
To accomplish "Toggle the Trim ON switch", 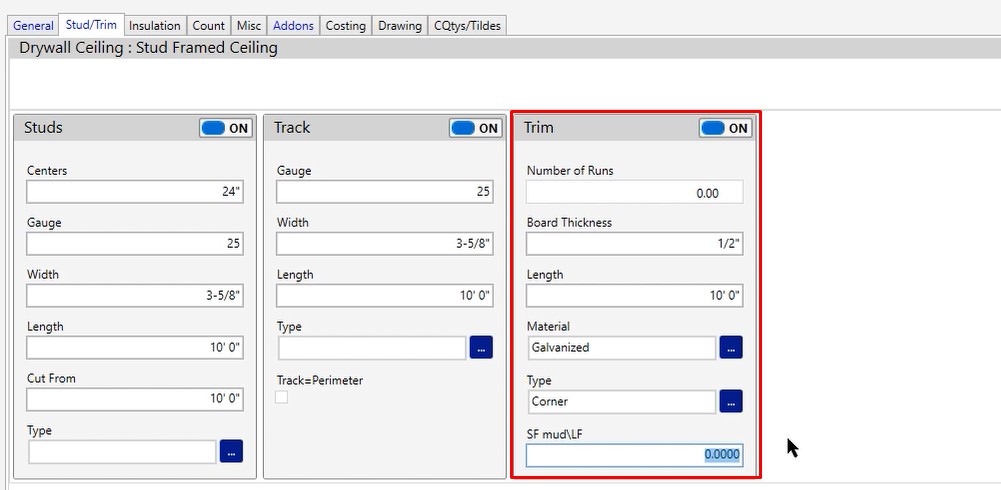I will click(x=725, y=128).
